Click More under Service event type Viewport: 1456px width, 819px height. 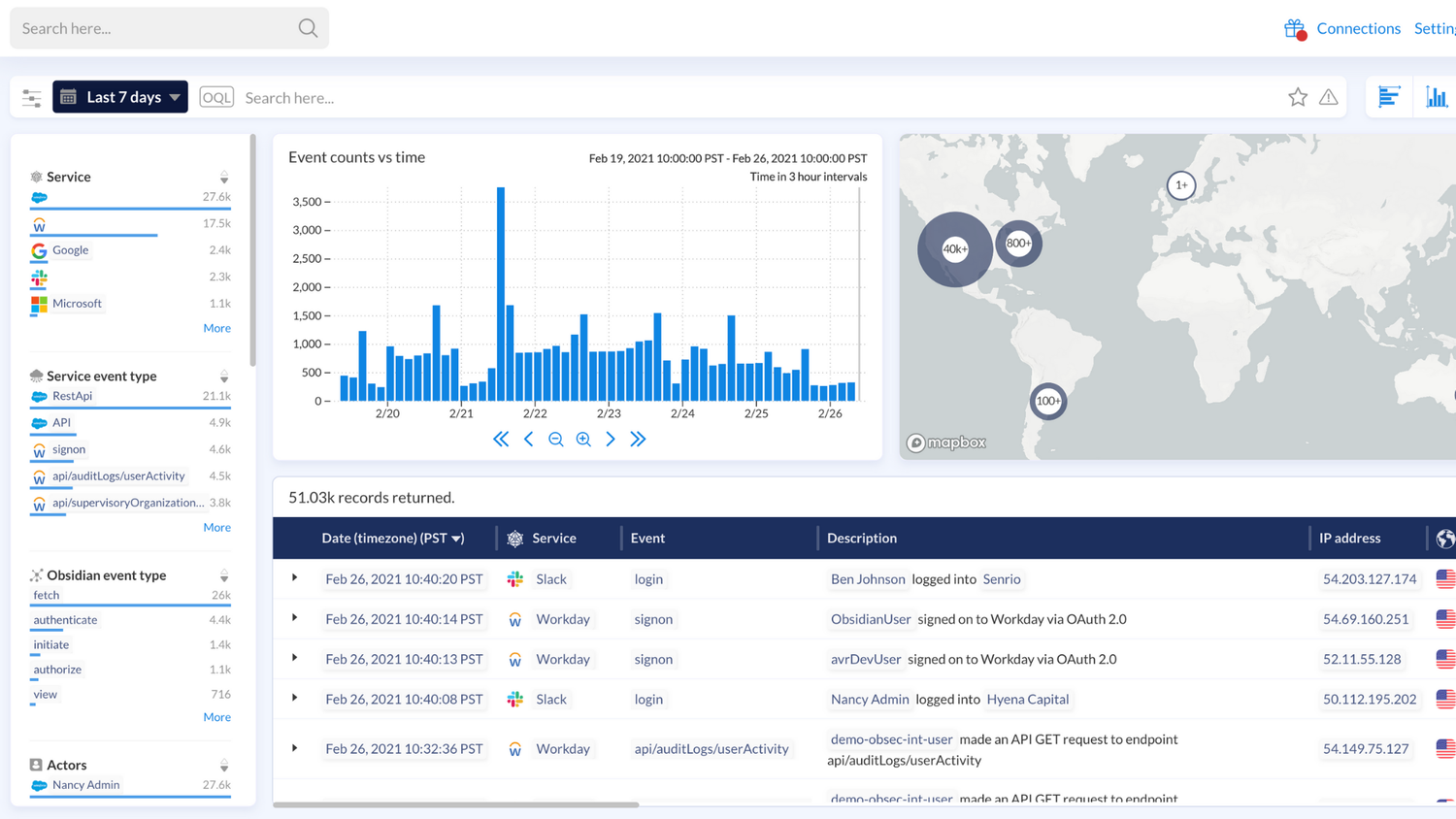point(216,527)
